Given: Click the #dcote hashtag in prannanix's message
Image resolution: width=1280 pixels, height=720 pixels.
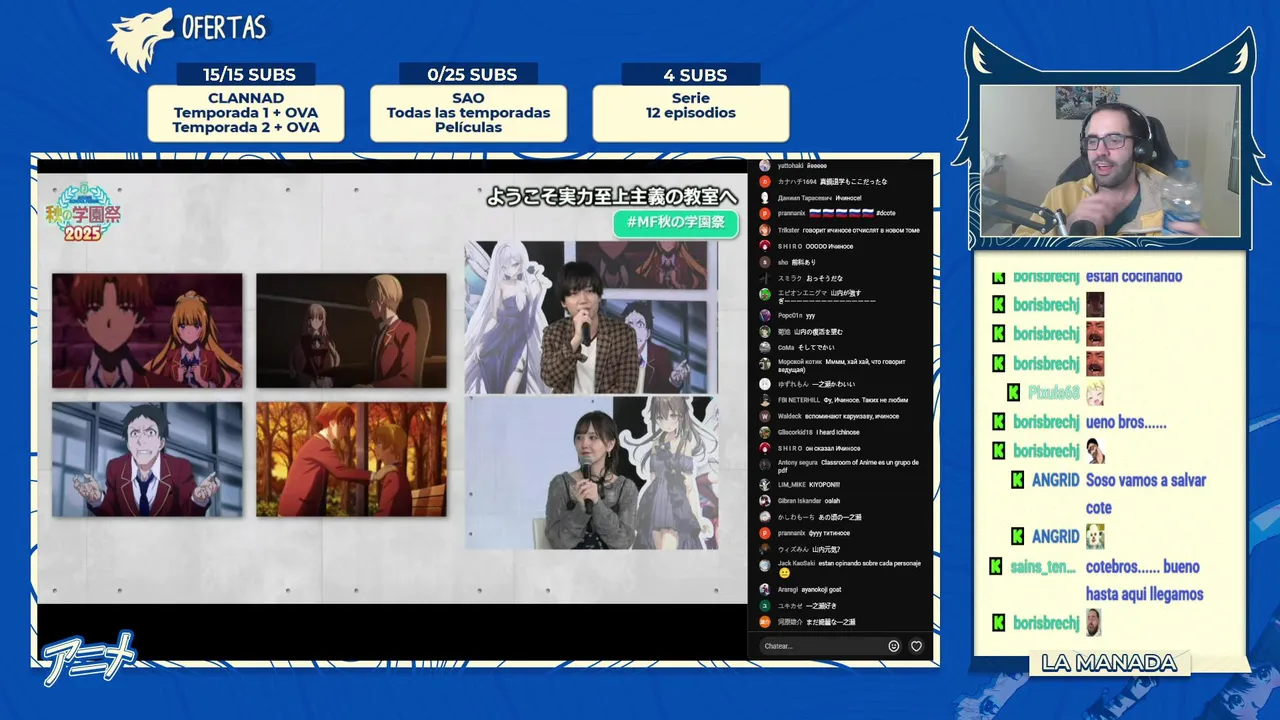Looking at the screenshot, I should click(885, 213).
